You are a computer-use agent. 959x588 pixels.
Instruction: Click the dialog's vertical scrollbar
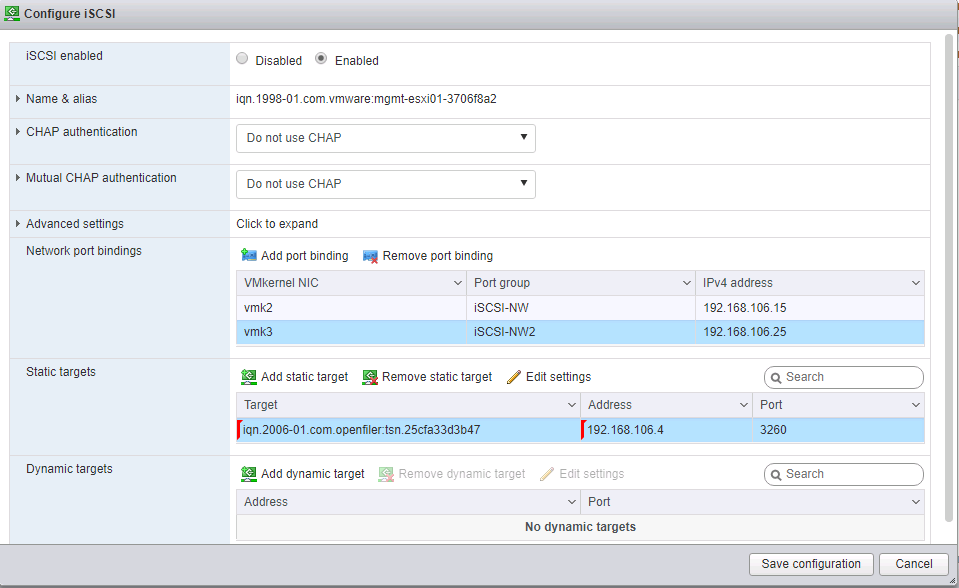[x=948, y=280]
